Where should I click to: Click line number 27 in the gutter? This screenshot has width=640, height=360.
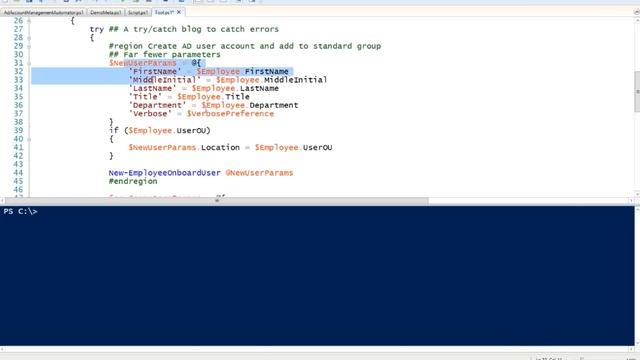(18, 29)
